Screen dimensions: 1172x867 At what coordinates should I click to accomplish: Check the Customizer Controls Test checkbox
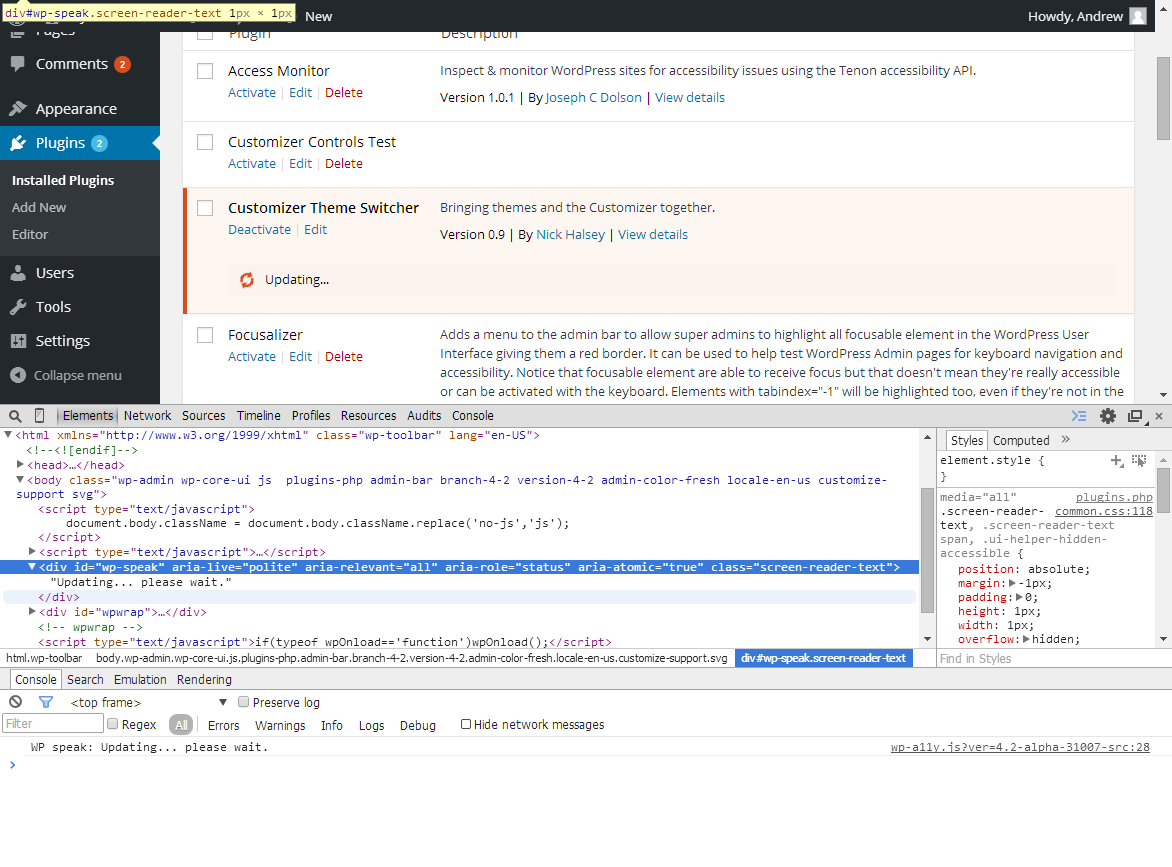click(x=205, y=142)
